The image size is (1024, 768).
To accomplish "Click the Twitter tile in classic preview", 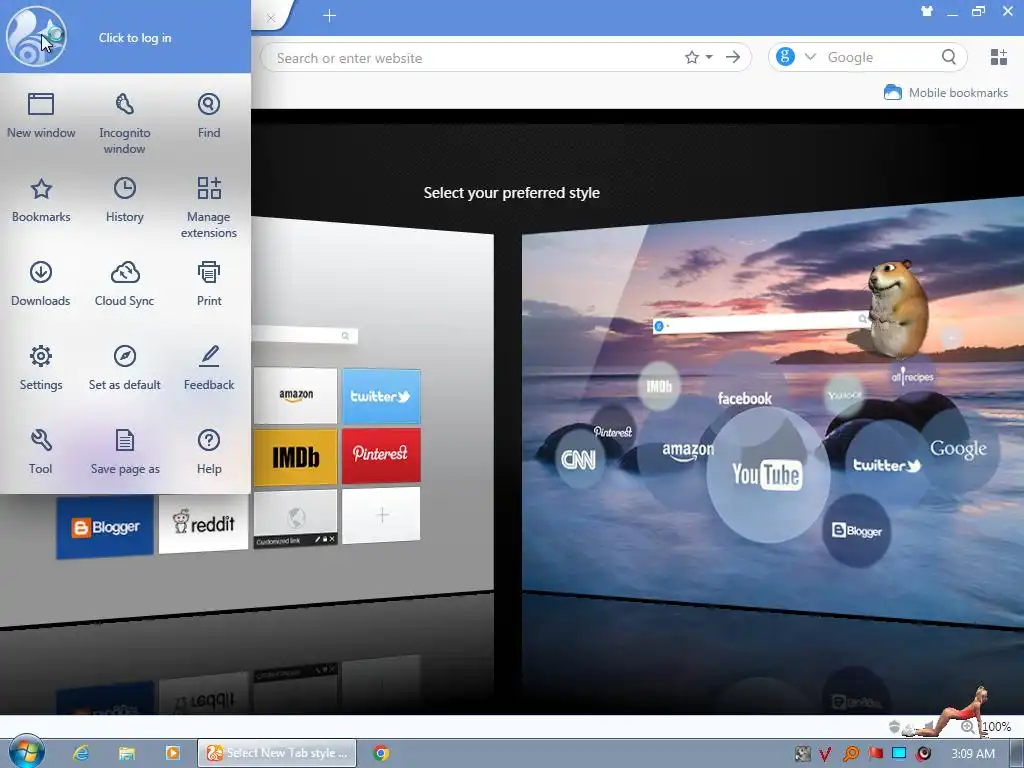I will (x=381, y=396).
